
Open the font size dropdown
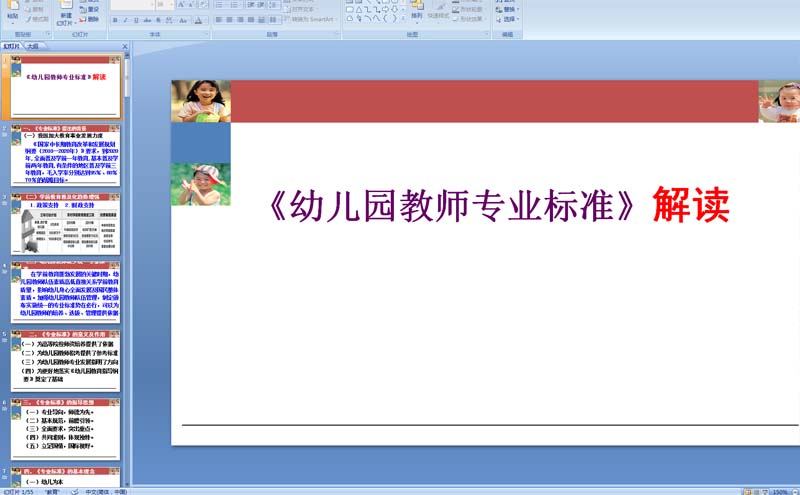tap(172, 5)
